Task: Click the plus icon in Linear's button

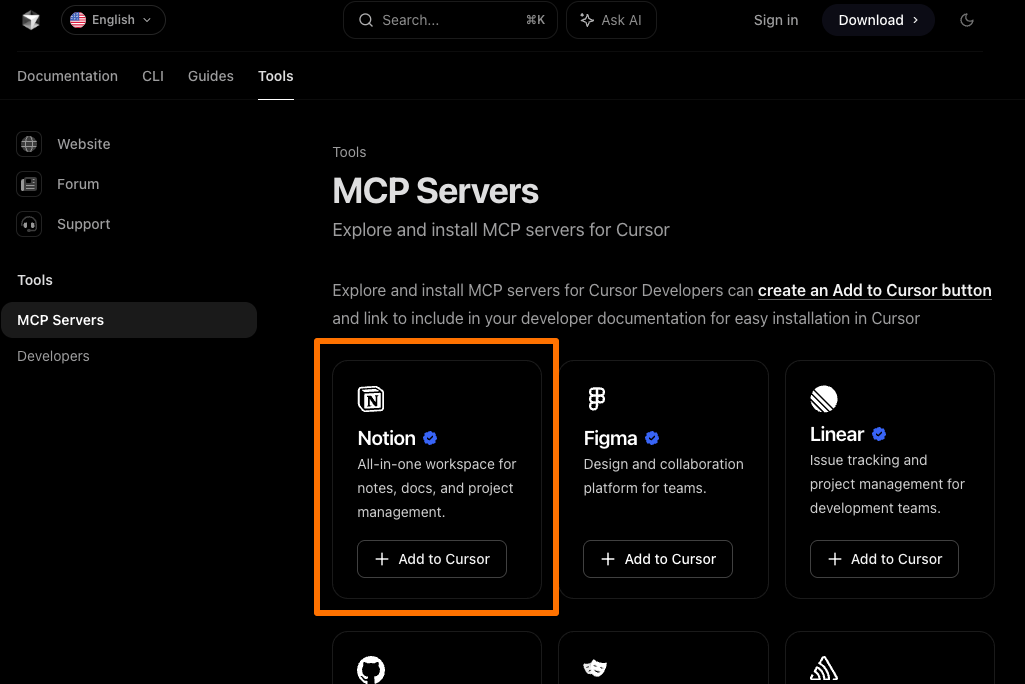Action: (835, 559)
